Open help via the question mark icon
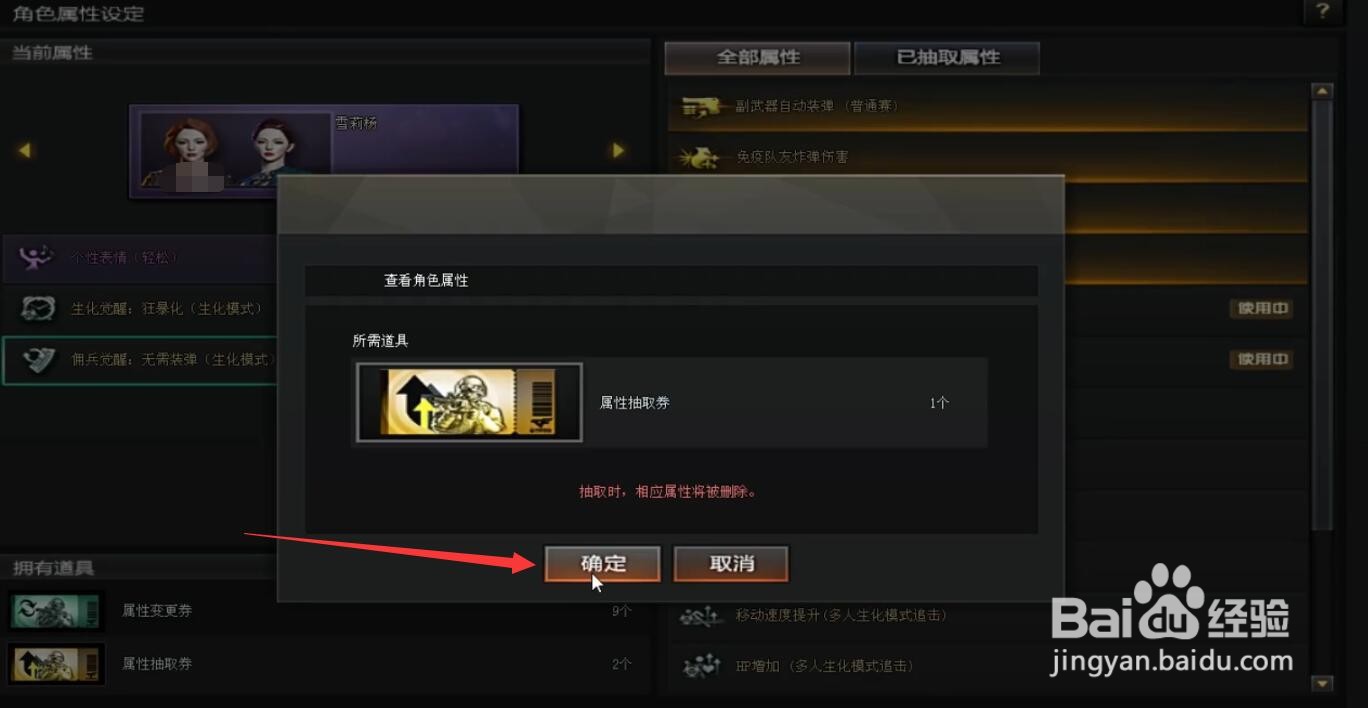1368x708 pixels. click(1323, 12)
